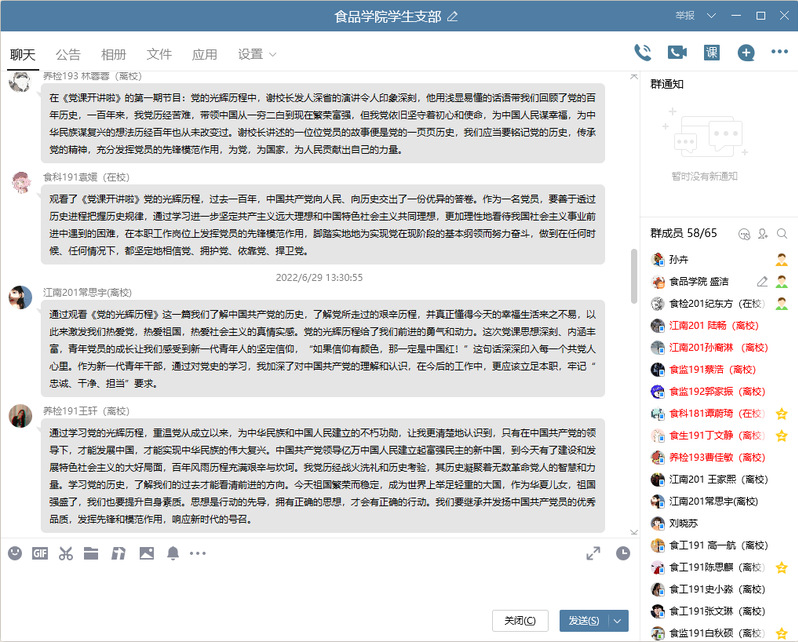Select the screenshot scissors tool
The image size is (798, 642).
point(66,553)
